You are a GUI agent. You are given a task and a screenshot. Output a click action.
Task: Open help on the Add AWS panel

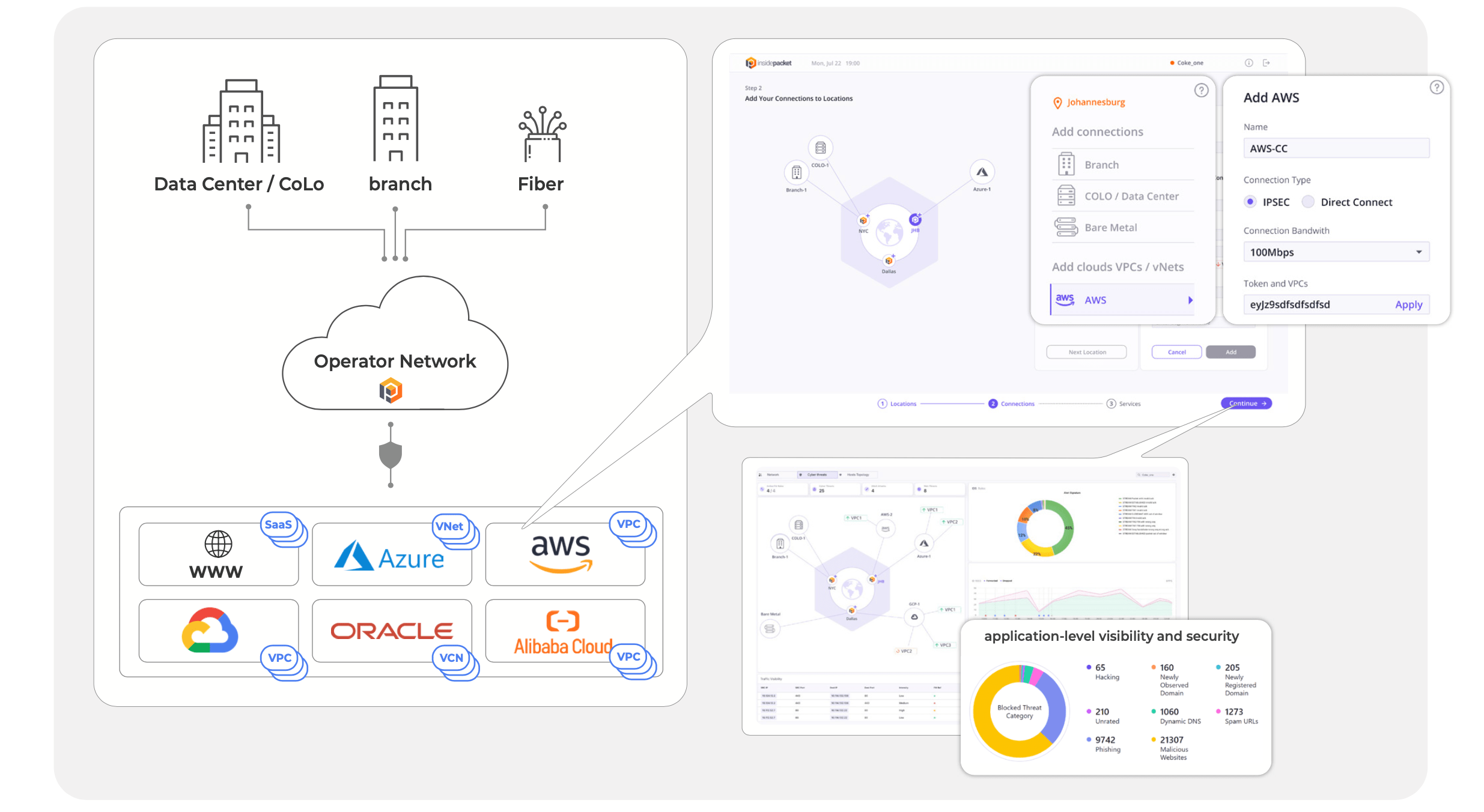pos(1437,87)
